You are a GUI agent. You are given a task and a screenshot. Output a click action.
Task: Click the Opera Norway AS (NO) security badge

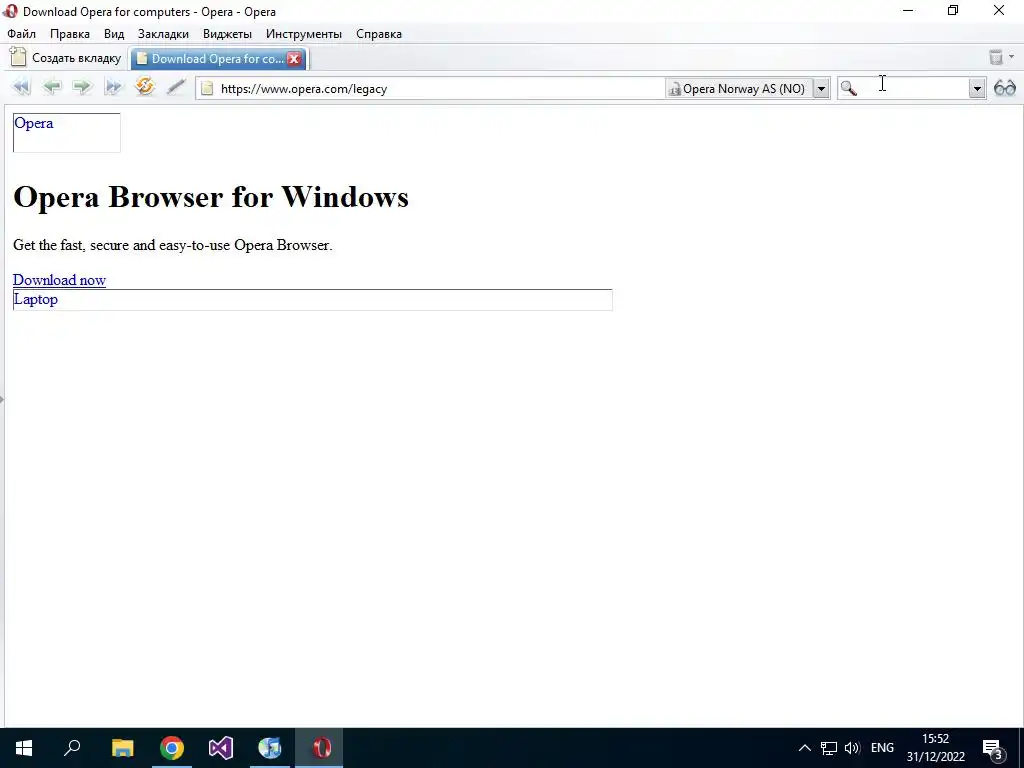739,89
